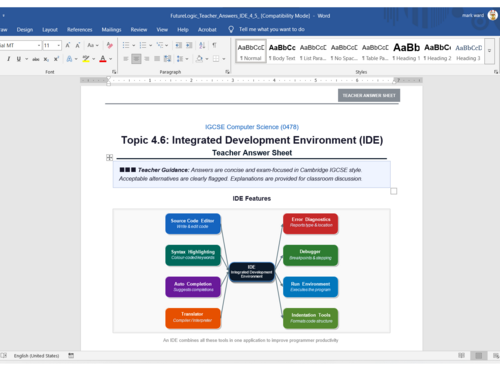The image size is (500, 375).
Task: Start a numbered list
Action: point(143,45)
